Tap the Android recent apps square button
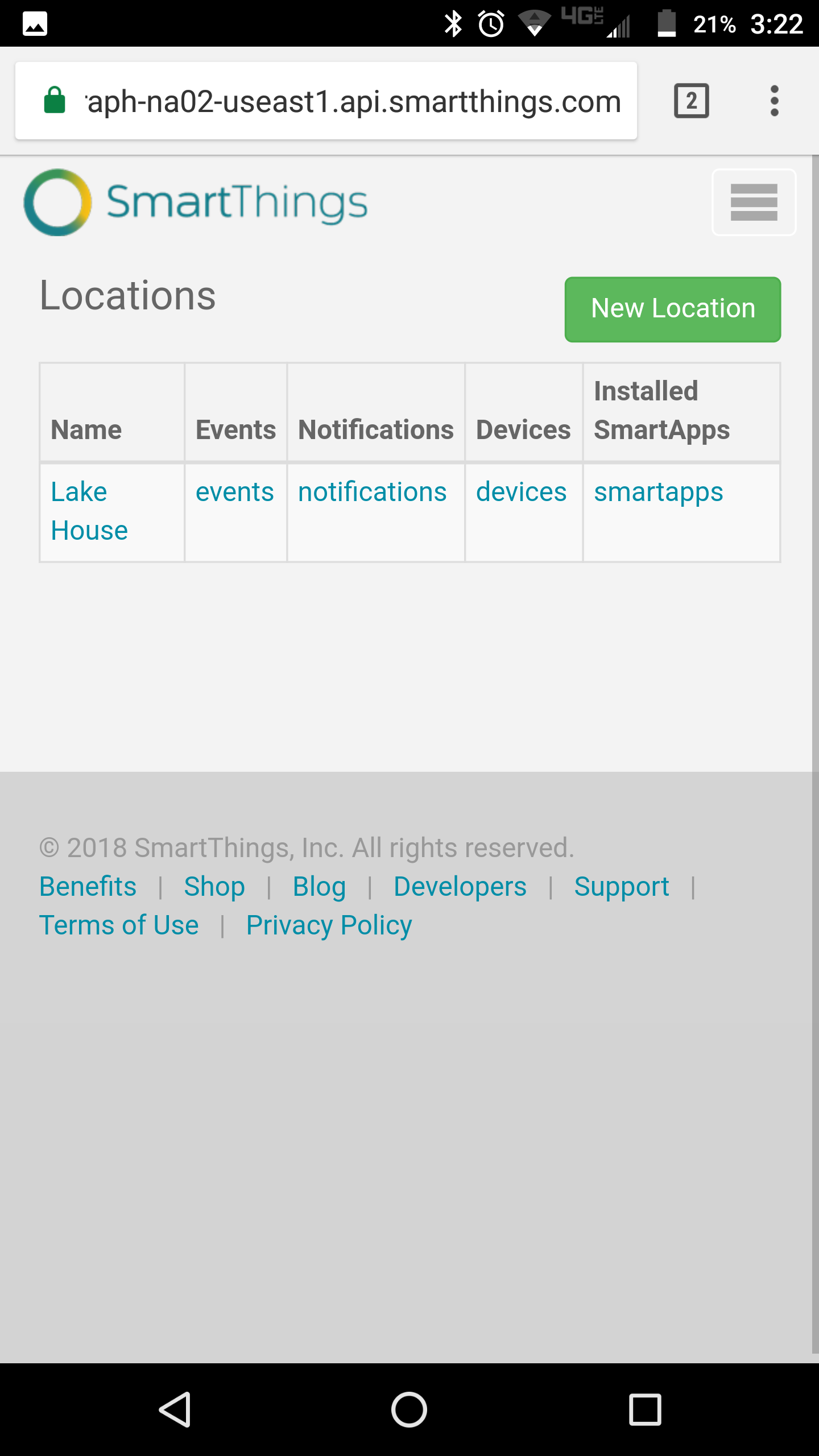Screen dimensions: 819x1456 pyautogui.click(x=645, y=1409)
